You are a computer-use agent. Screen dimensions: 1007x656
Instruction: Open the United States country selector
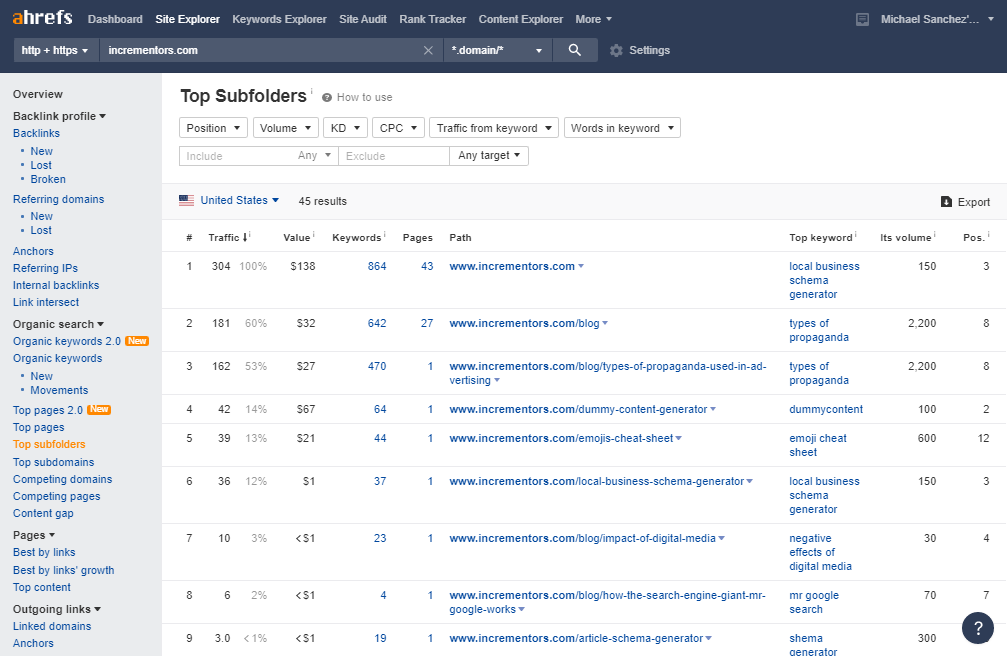(x=239, y=200)
